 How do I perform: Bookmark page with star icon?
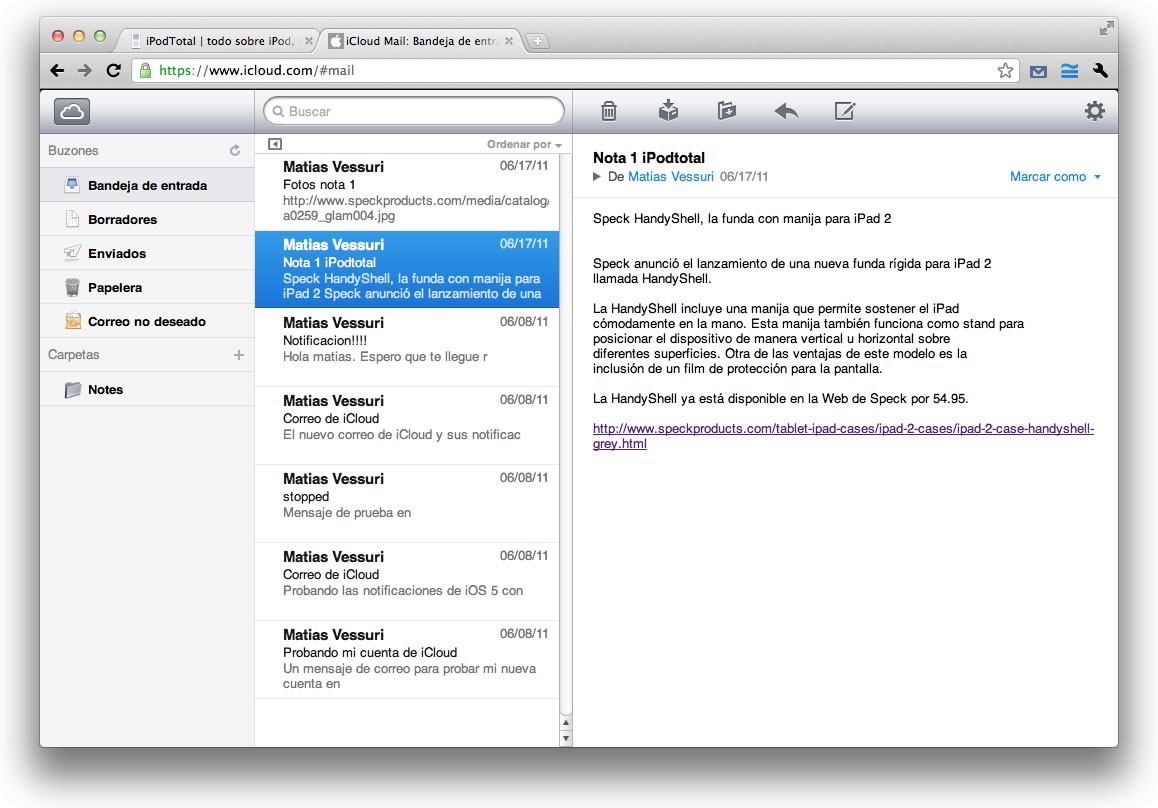coord(1004,71)
